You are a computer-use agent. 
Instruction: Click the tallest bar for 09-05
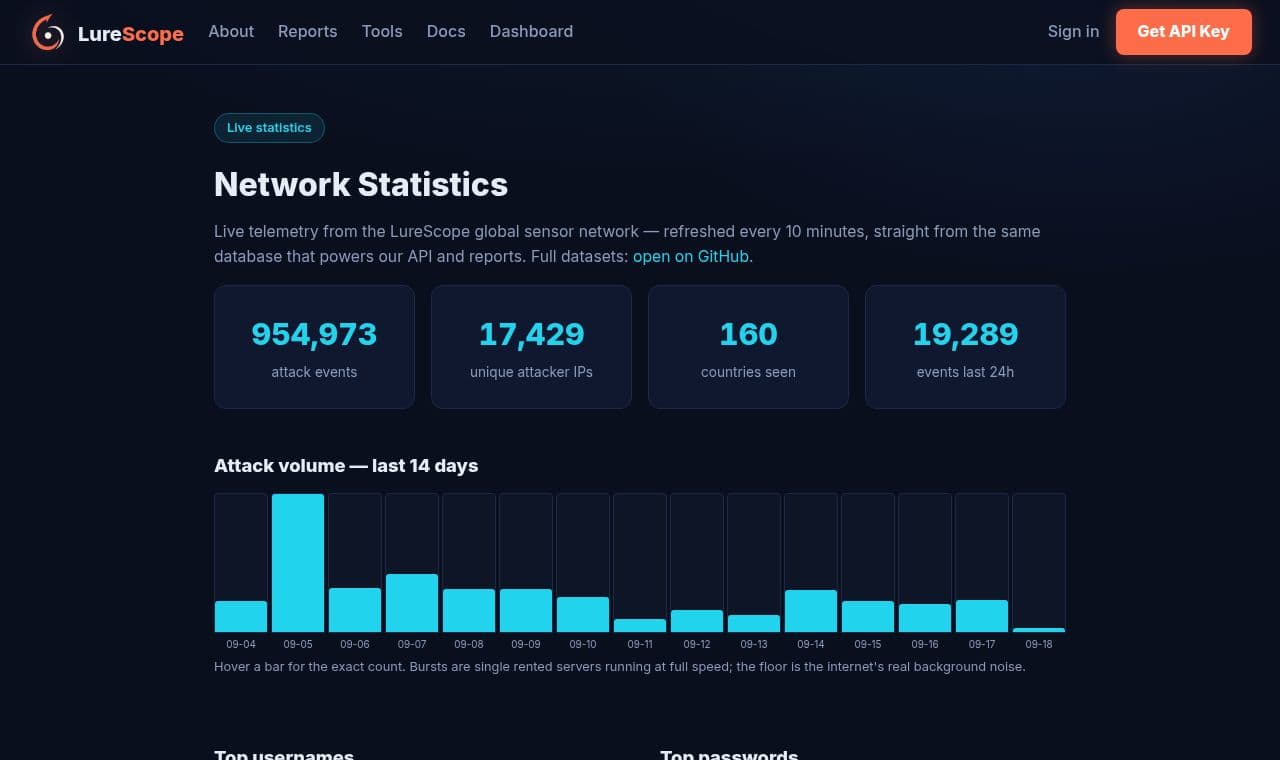coord(298,563)
